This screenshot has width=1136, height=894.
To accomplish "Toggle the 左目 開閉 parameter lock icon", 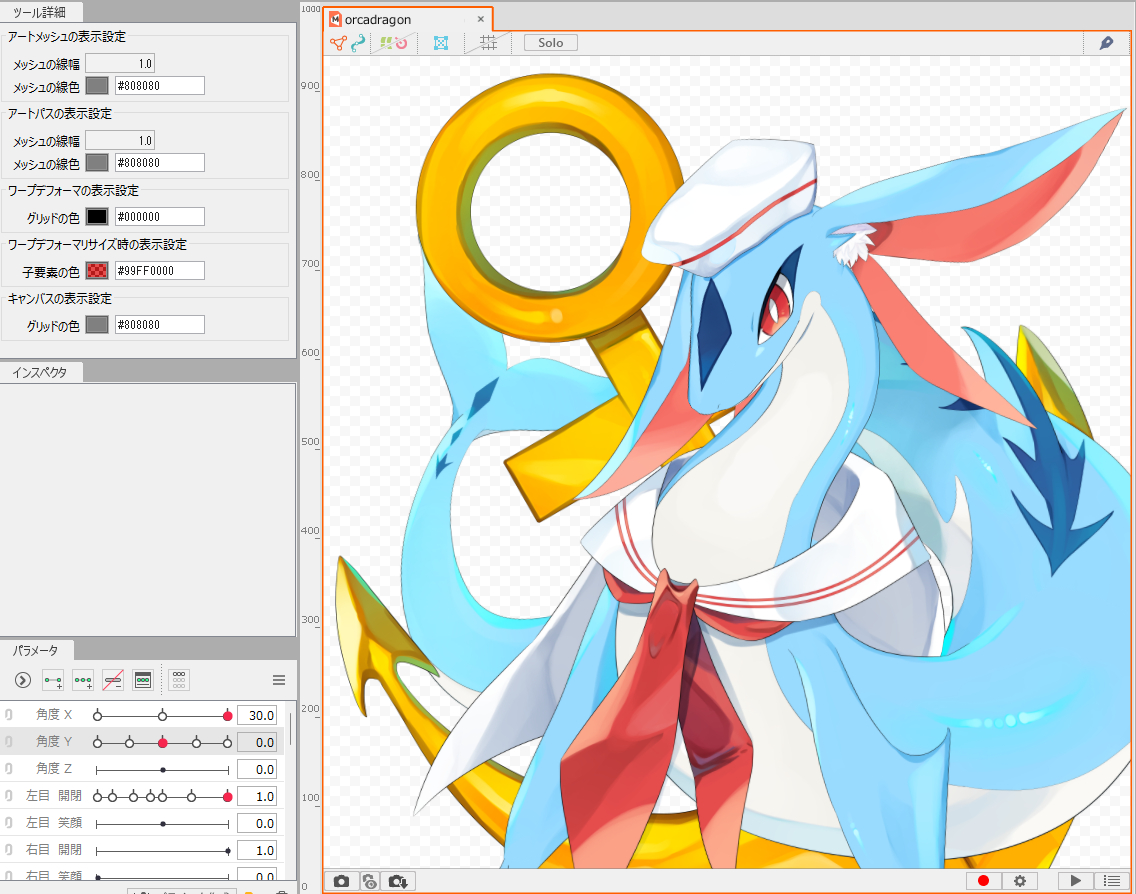I will point(9,795).
